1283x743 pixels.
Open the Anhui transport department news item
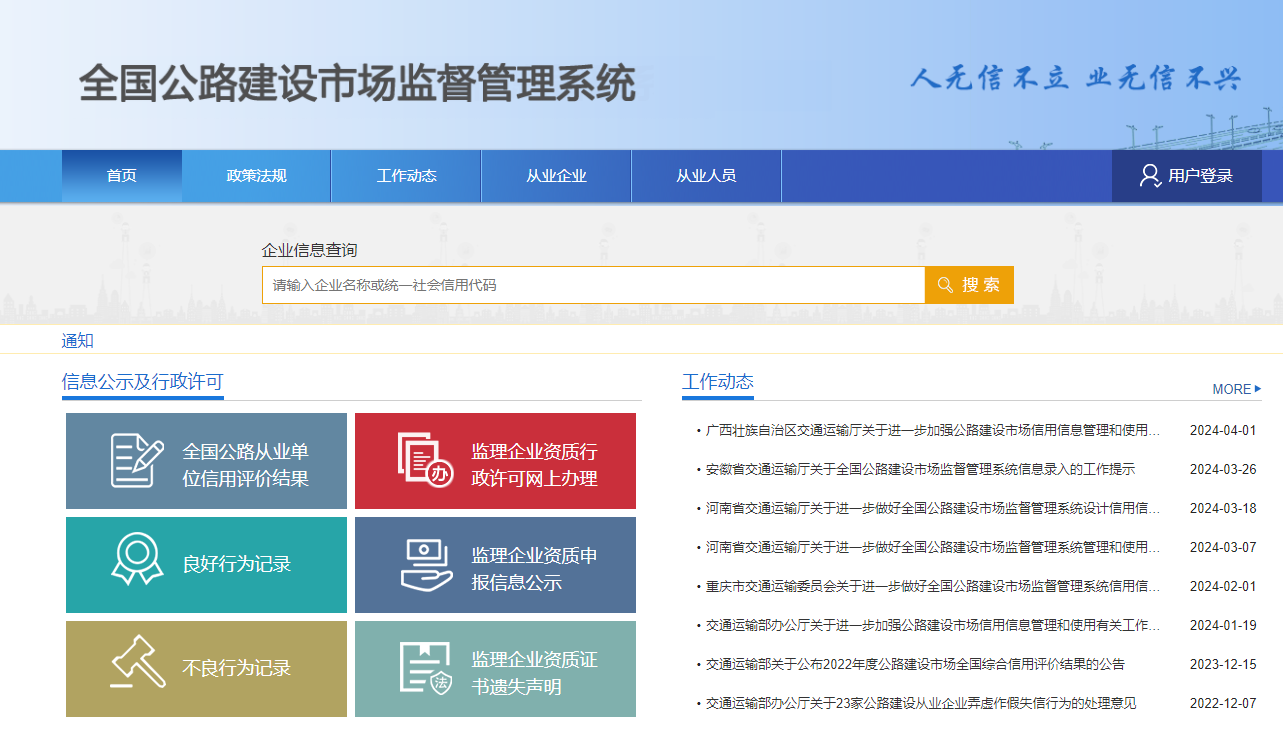click(x=920, y=469)
